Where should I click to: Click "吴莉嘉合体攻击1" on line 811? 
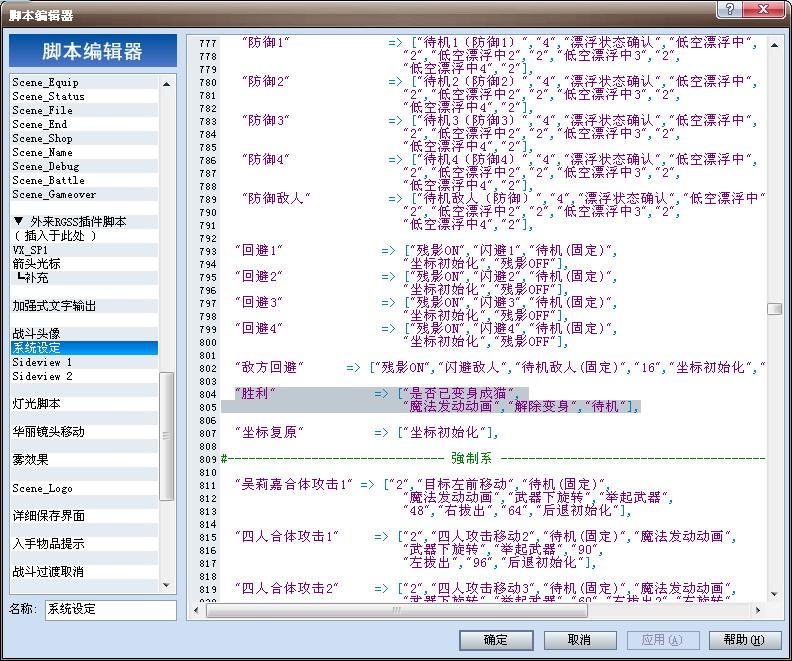pos(294,484)
